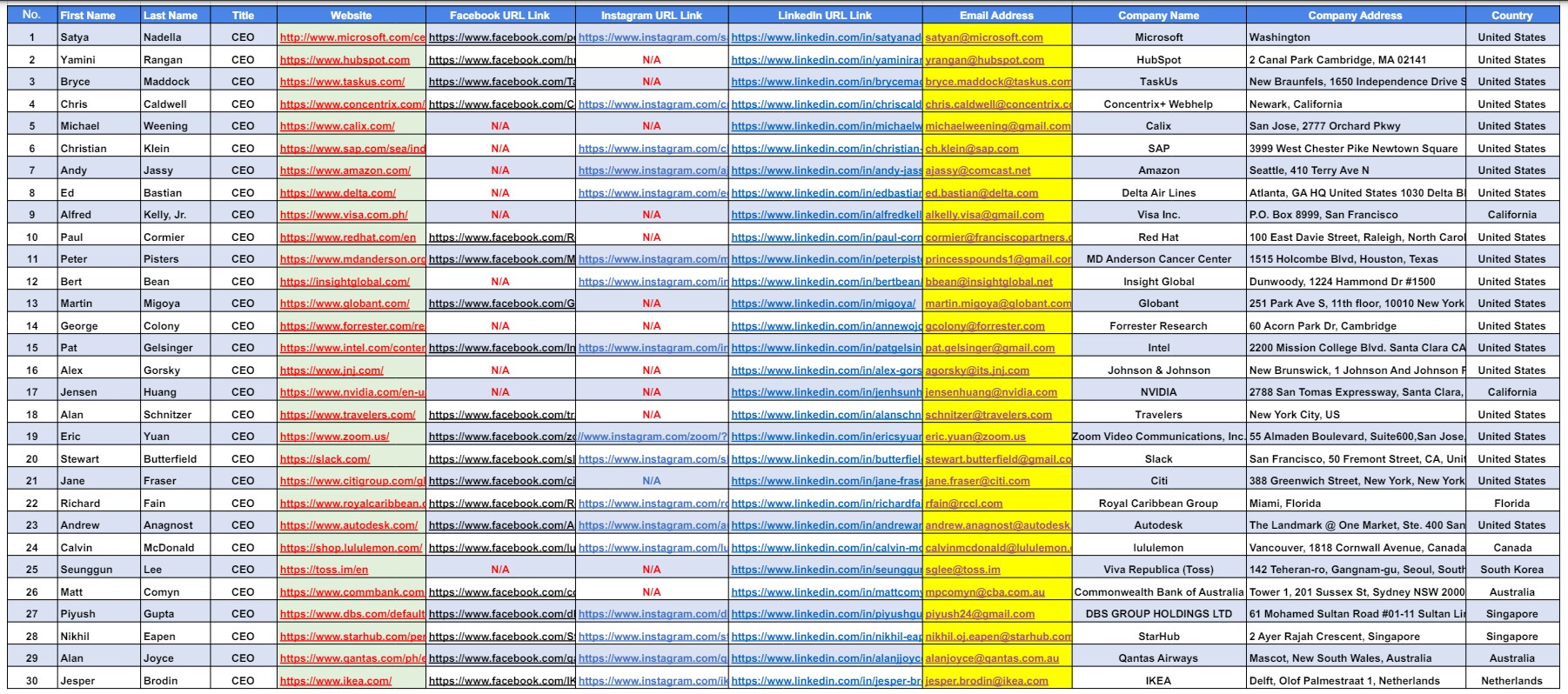Click the "Qantas Airways" company cell

tap(1159, 658)
